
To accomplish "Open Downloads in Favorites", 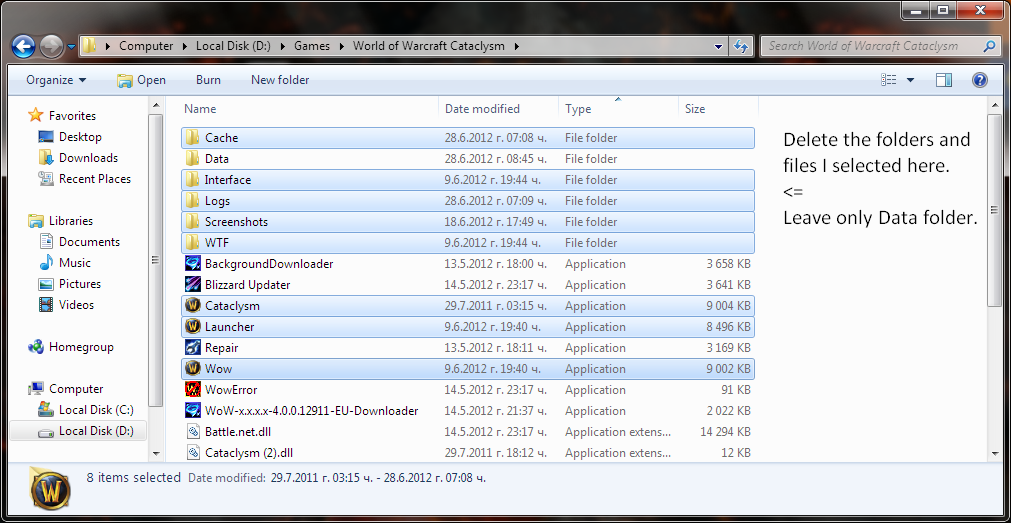I will [88, 158].
